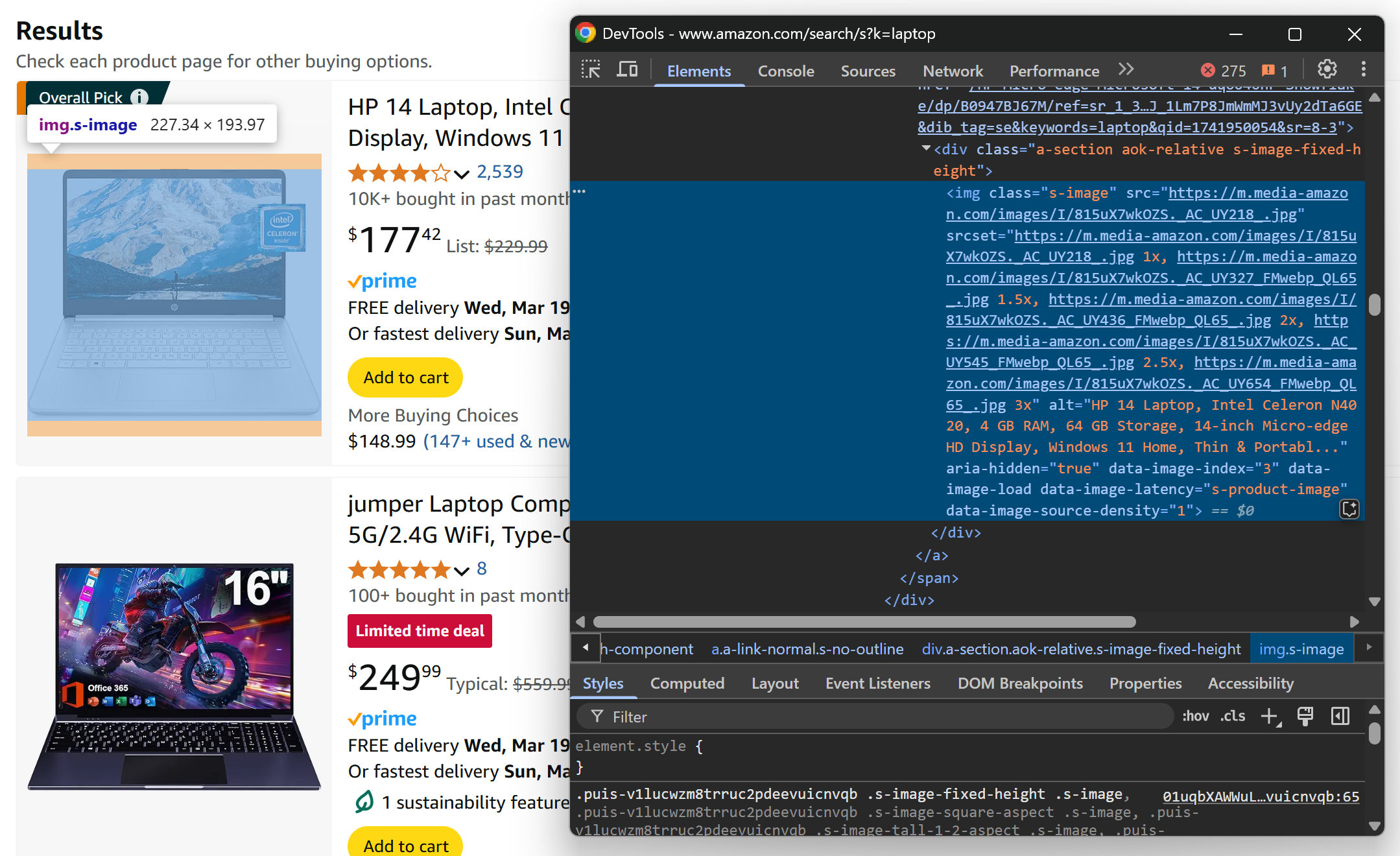Switch to the Elements tab
Viewport: 1400px width, 856px height.
pos(699,71)
